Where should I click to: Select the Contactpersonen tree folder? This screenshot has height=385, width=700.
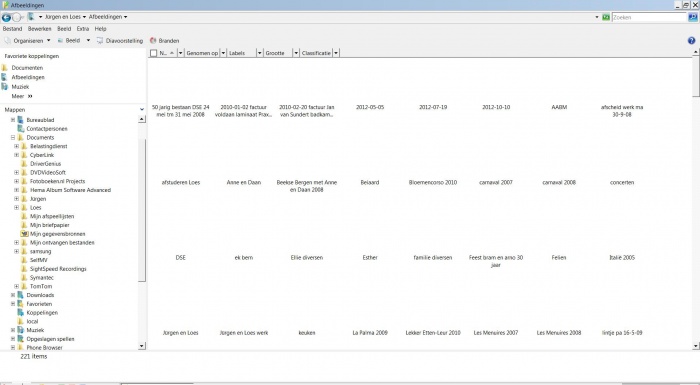[x=47, y=129]
